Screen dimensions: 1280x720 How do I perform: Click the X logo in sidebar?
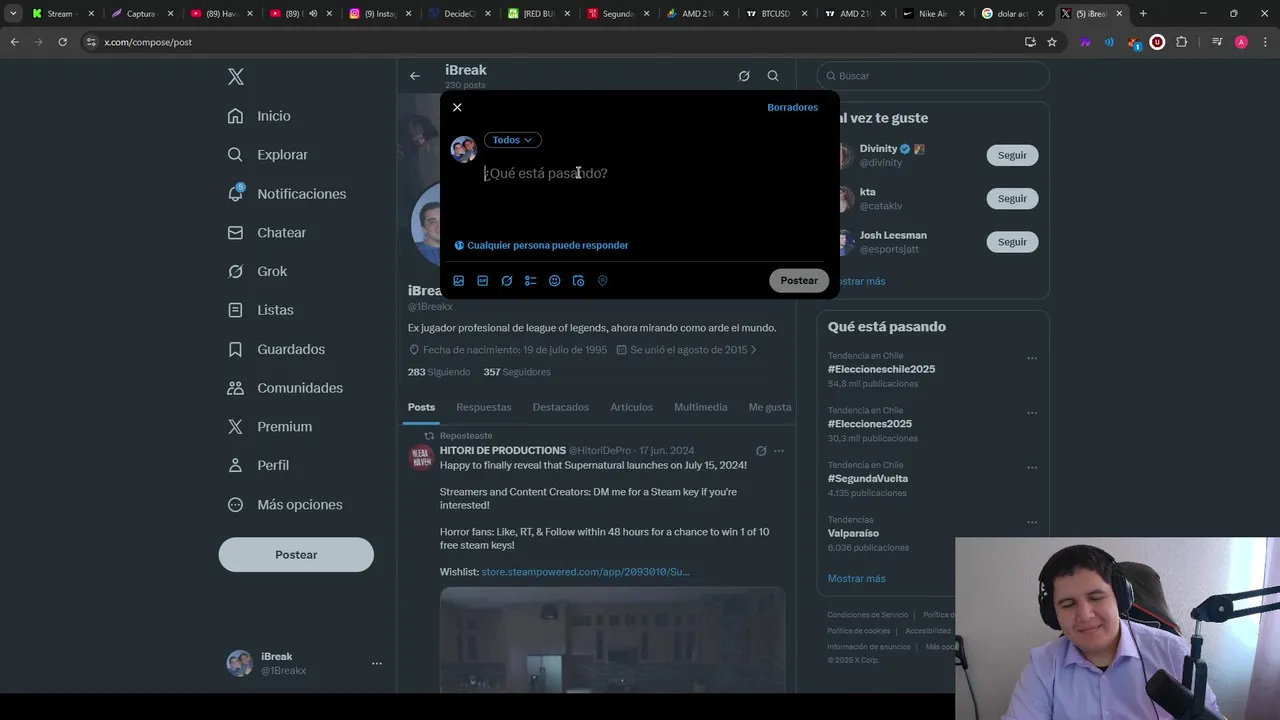pos(236,77)
